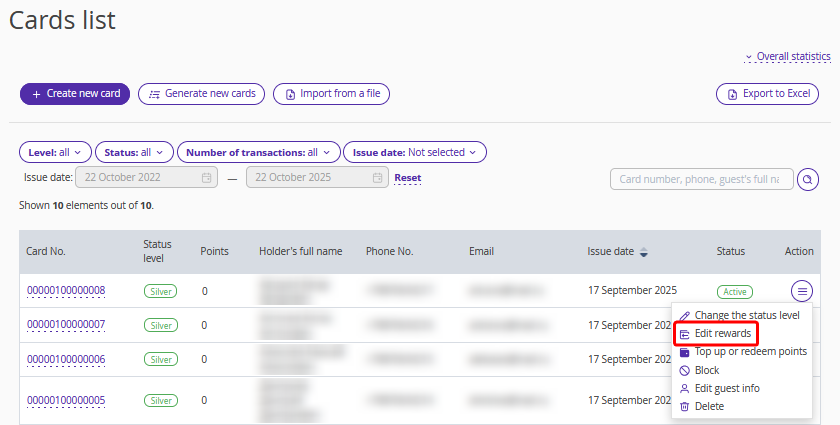Screen dimensions: 840x425
Task: Expand the Overall statistics section
Action: (x=788, y=57)
